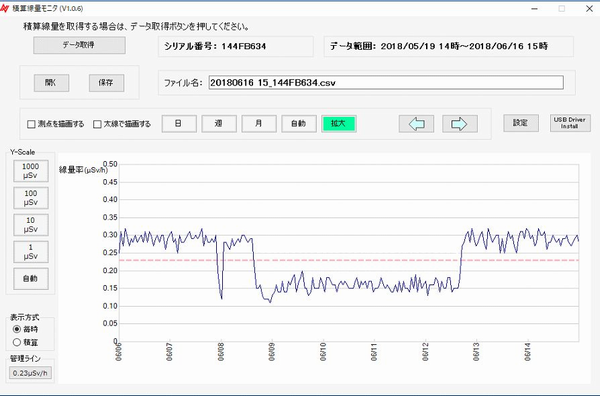Select the 毎時 radio button
Screen dimensions: 600x396
click(16, 329)
